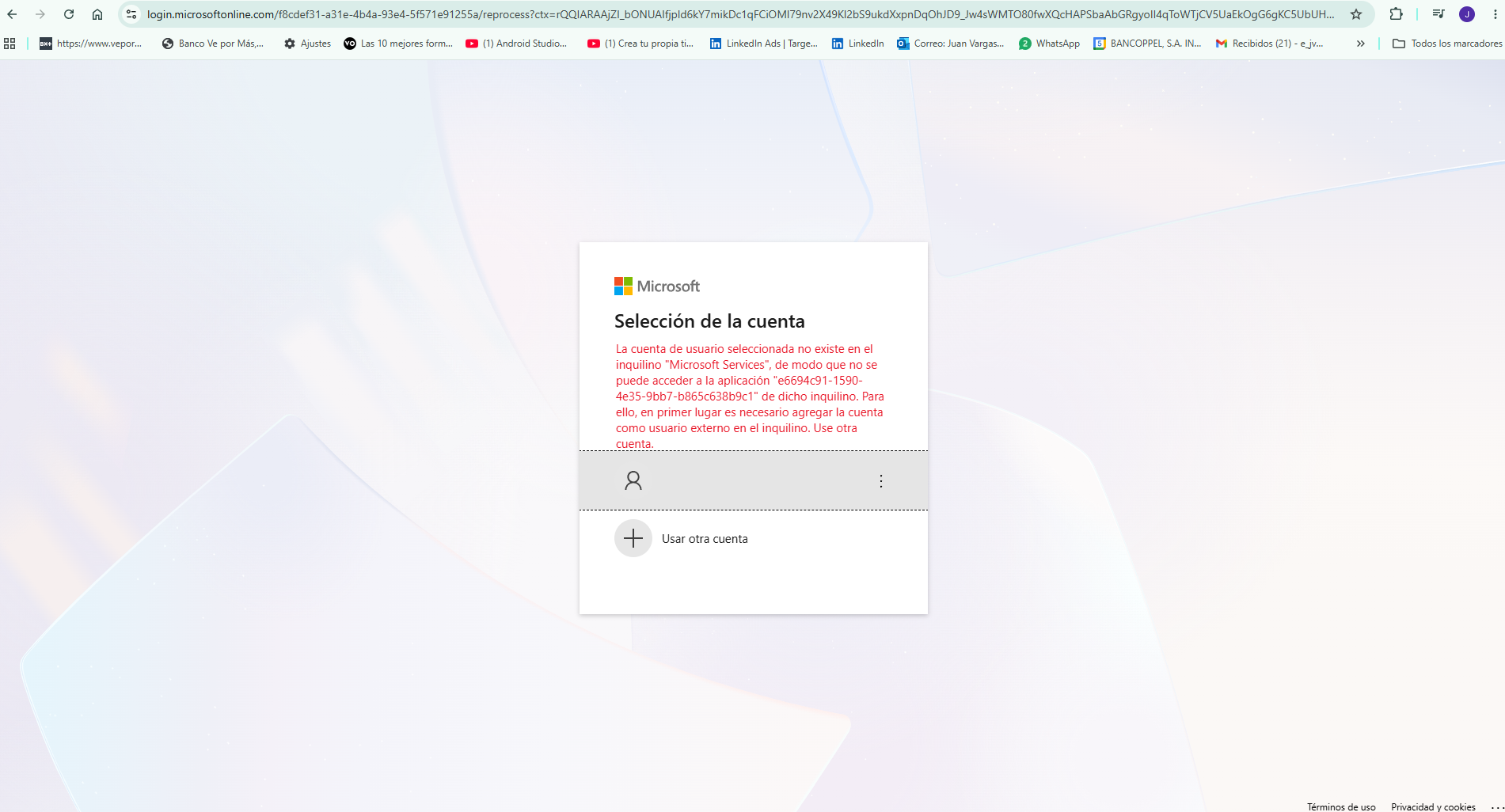Image resolution: width=1505 pixels, height=812 pixels.
Task: Open Términos de uso link
Action: tap(1341, 806)
